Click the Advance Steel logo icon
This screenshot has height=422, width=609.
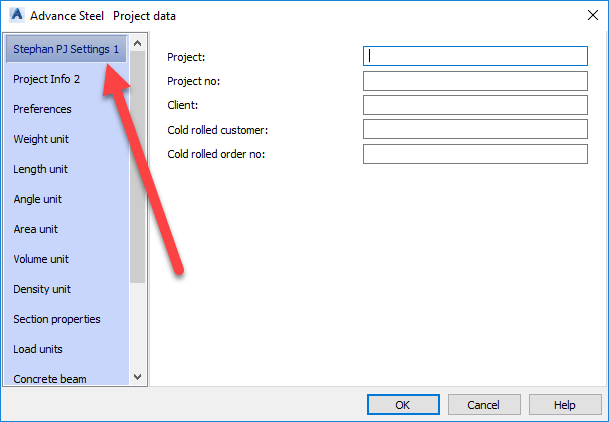click(x=17, y=15)
